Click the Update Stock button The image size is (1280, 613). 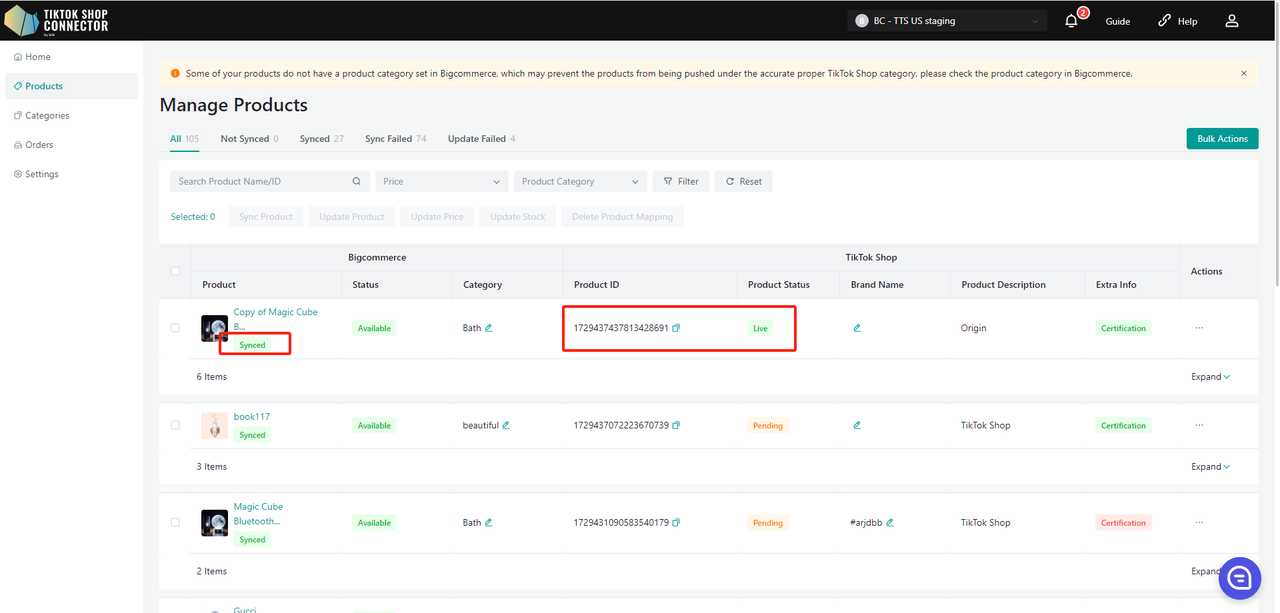click(x=518, y=217)
